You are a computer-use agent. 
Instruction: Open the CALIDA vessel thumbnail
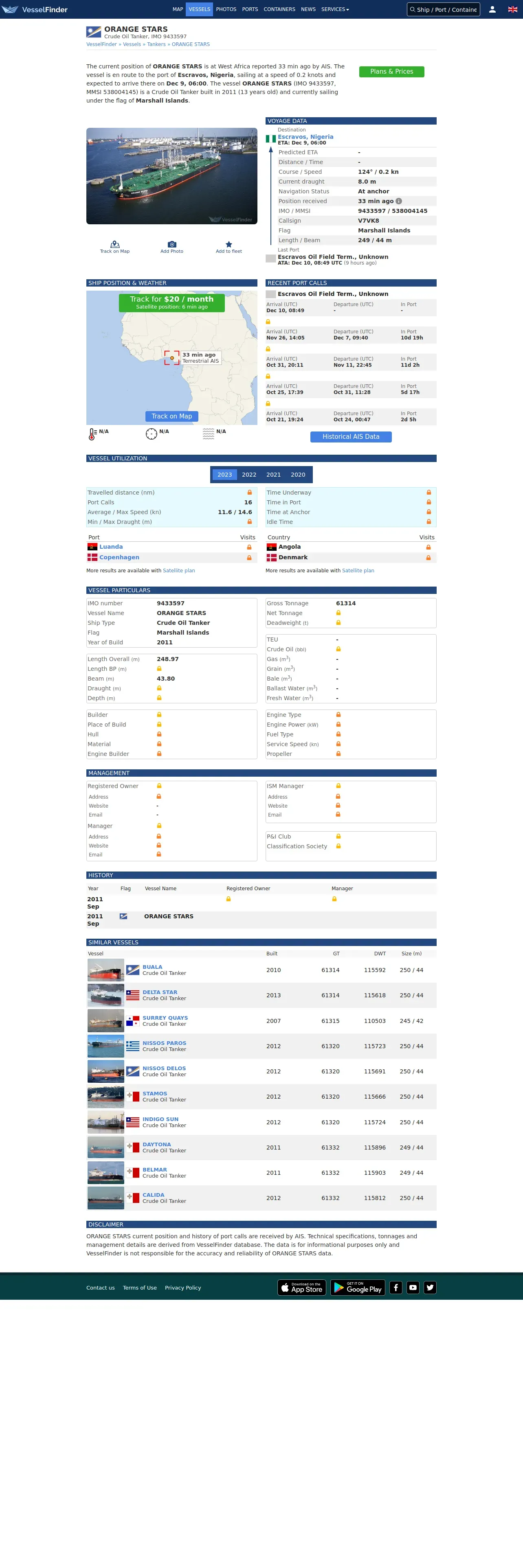pos(106,1198)
